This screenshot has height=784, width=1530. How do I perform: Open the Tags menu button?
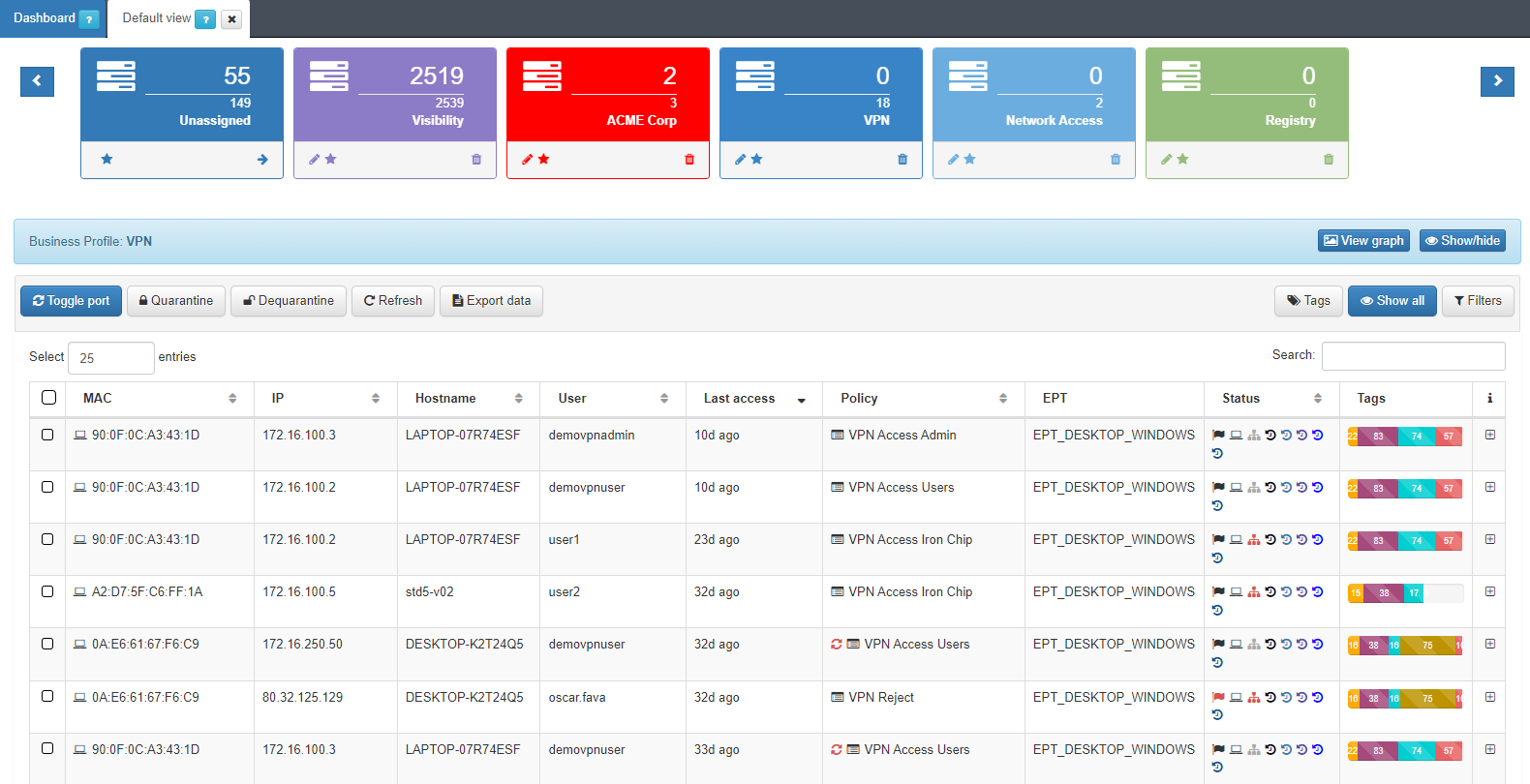[1308, 301]
